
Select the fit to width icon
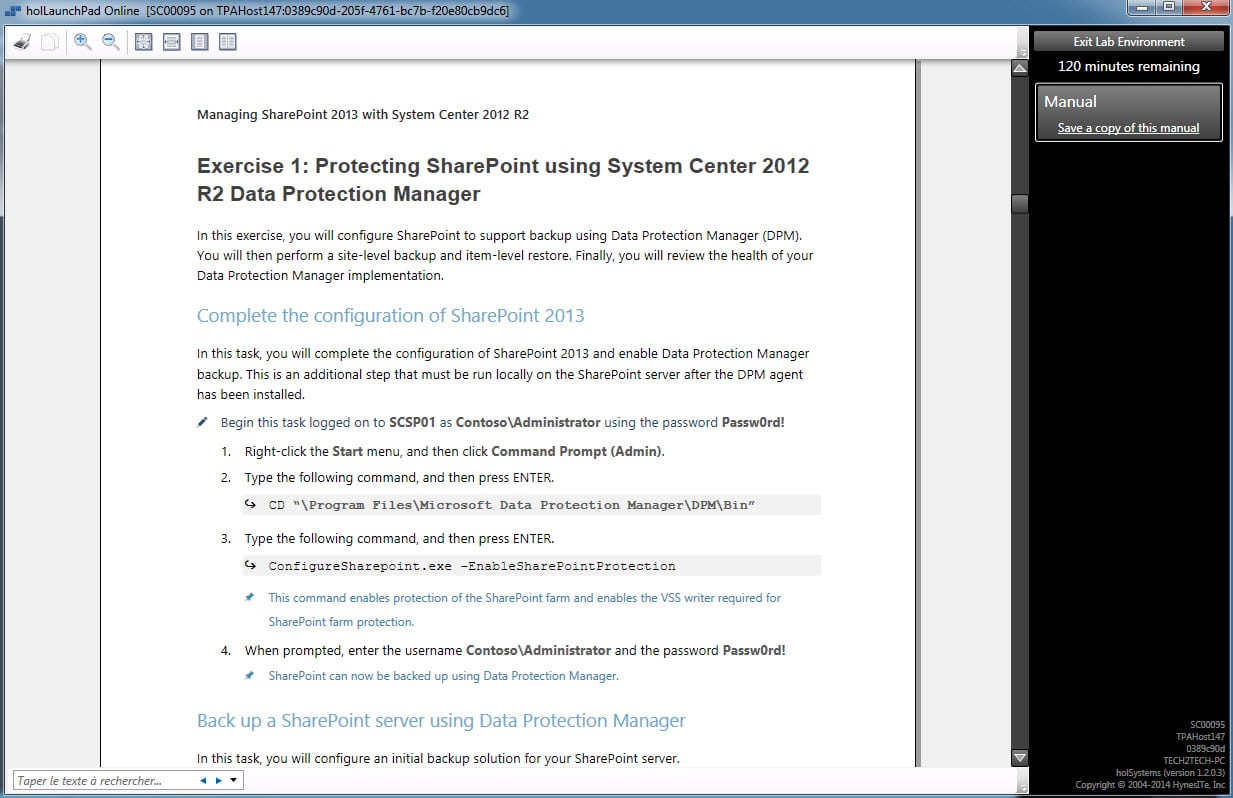171,42
